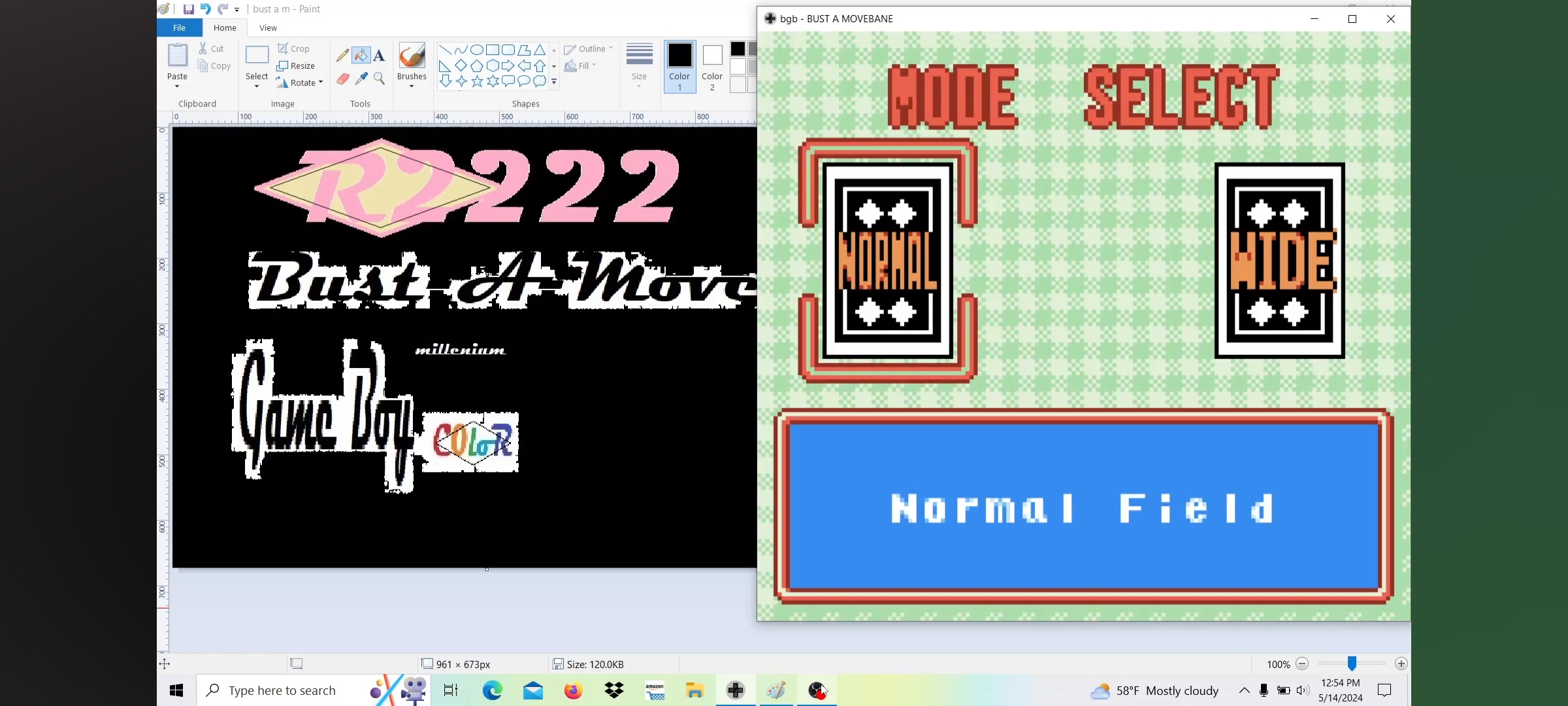Open Firefox from the taskbar
This screenshot has width=1568, height=706.
tap(573, 690)
